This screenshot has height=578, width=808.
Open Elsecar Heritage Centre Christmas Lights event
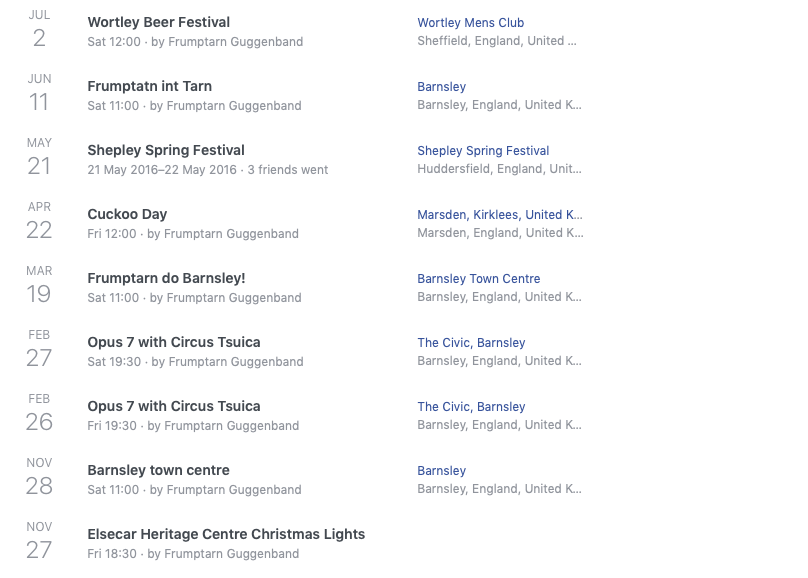(226, 534)
